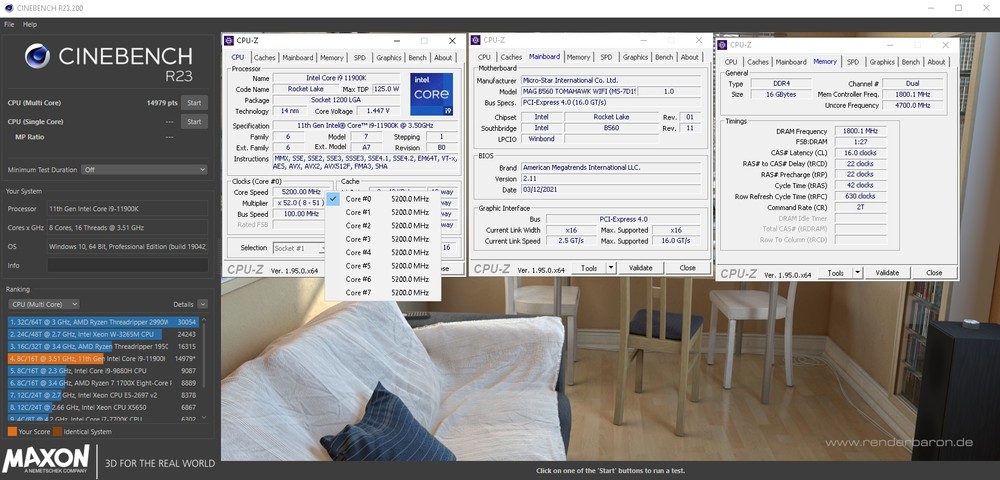
Task: Open Graphics tab in first CPU-Z window
Action: (388, 57)
